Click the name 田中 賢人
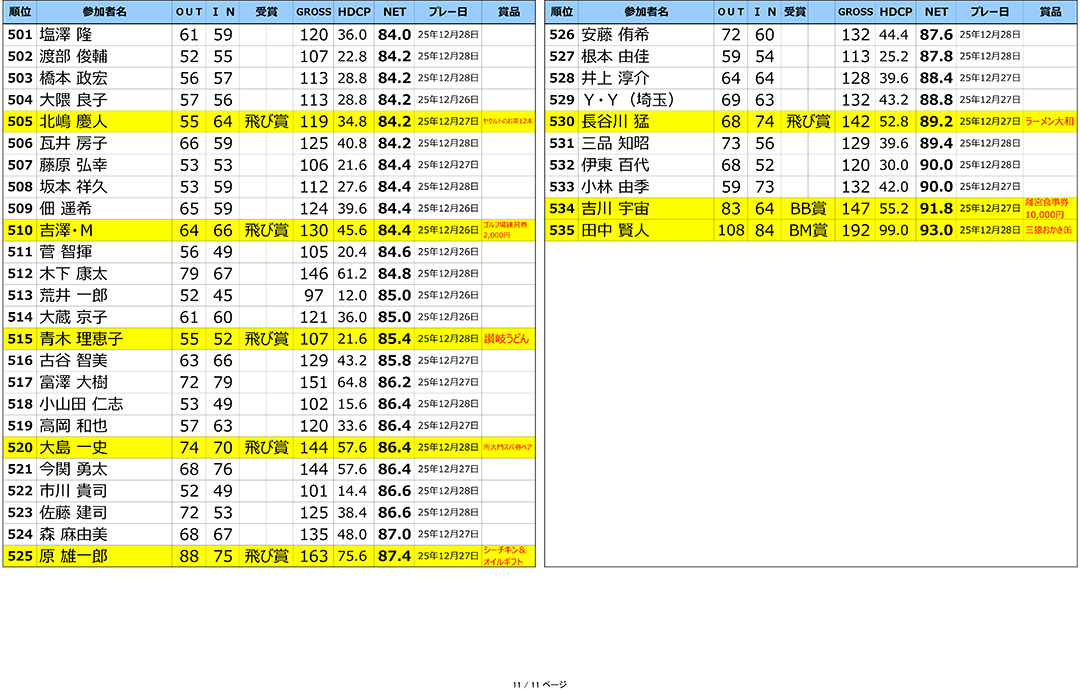 click(615, 230)
